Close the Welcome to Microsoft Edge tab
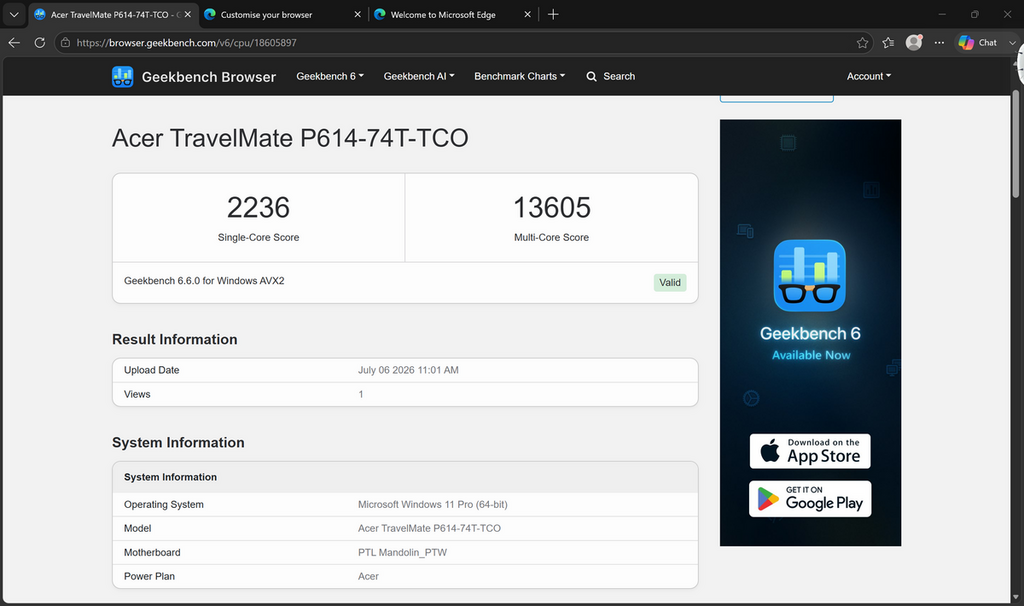 (528, 14)
